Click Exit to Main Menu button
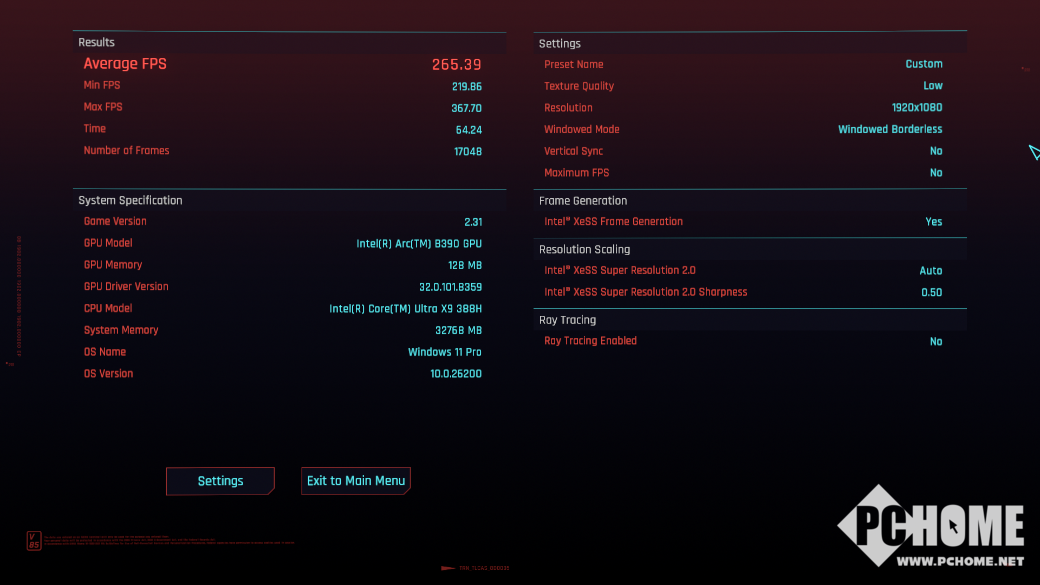This screenshot has width=1040, height=585. click(356, 481)
